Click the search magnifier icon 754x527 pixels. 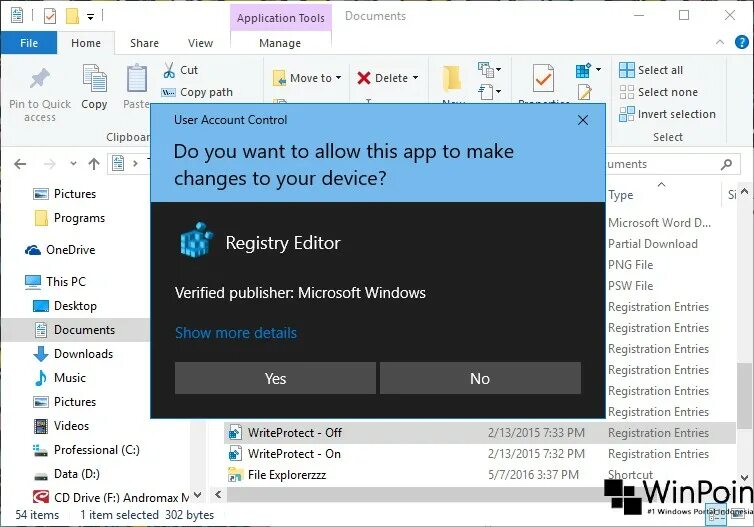pyautogui.click(x=727, y=164)
